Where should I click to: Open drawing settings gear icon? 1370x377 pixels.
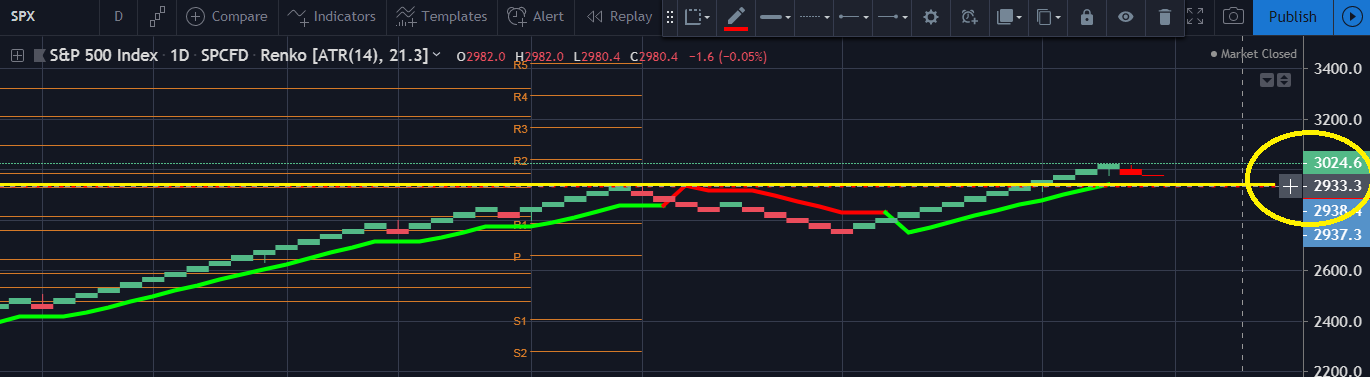(931, 17)
